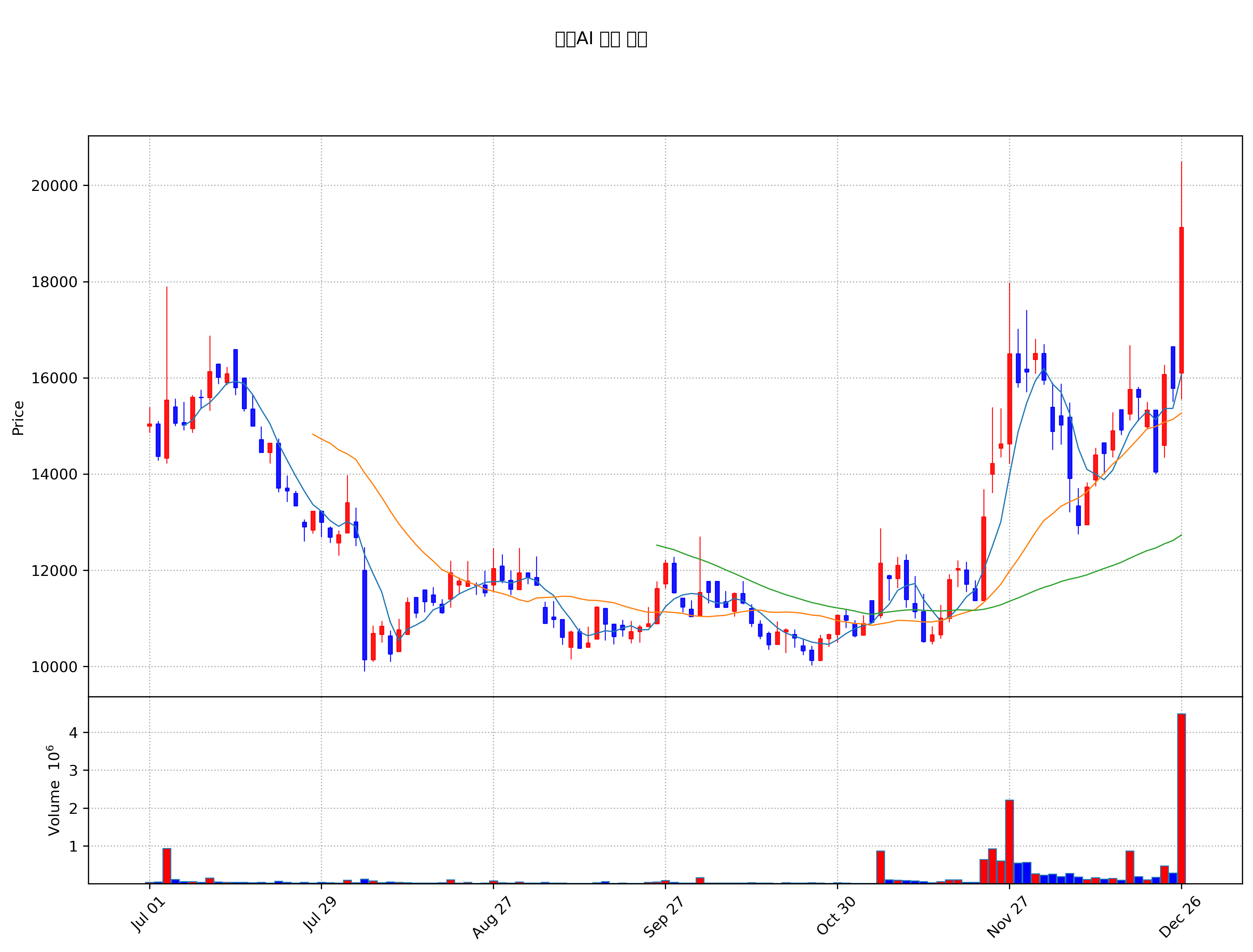Click the chart title containing "AI"
Screen dimensions: 1253x952
tap(601, 39)
